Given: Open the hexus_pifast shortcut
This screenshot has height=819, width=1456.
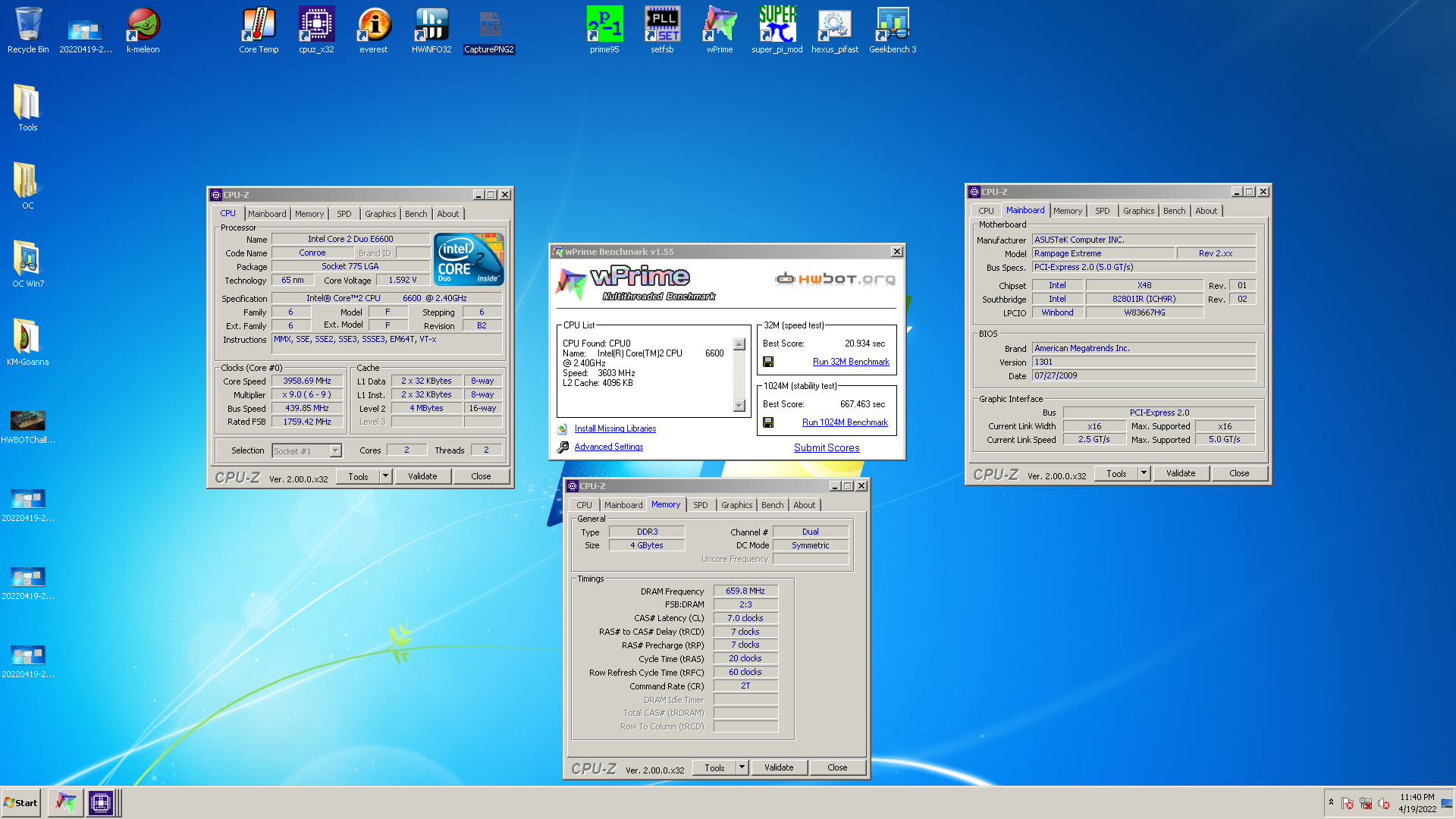Looking at the screenshot, I should tap(835, 30).
